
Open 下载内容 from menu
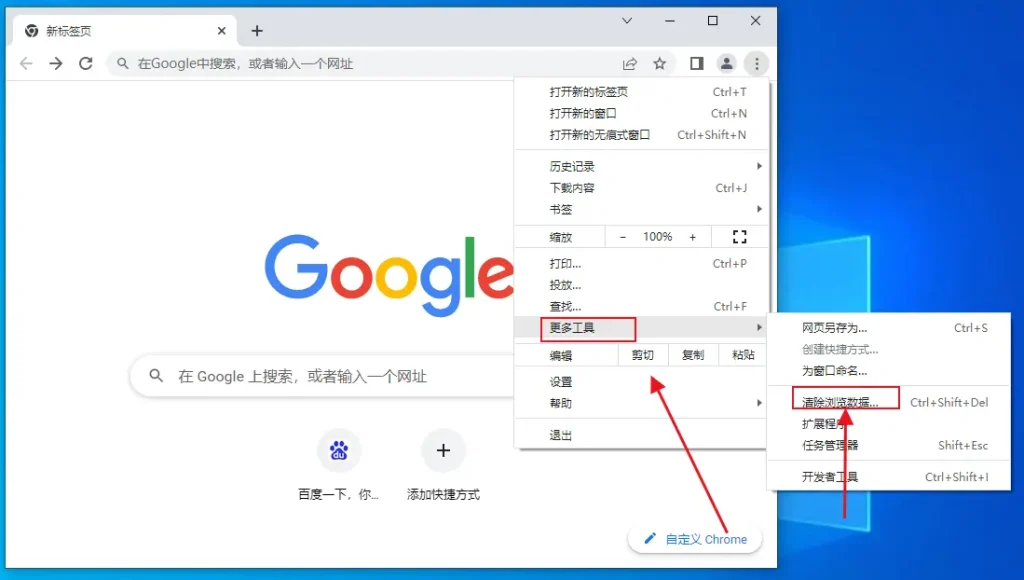(641, 188)
